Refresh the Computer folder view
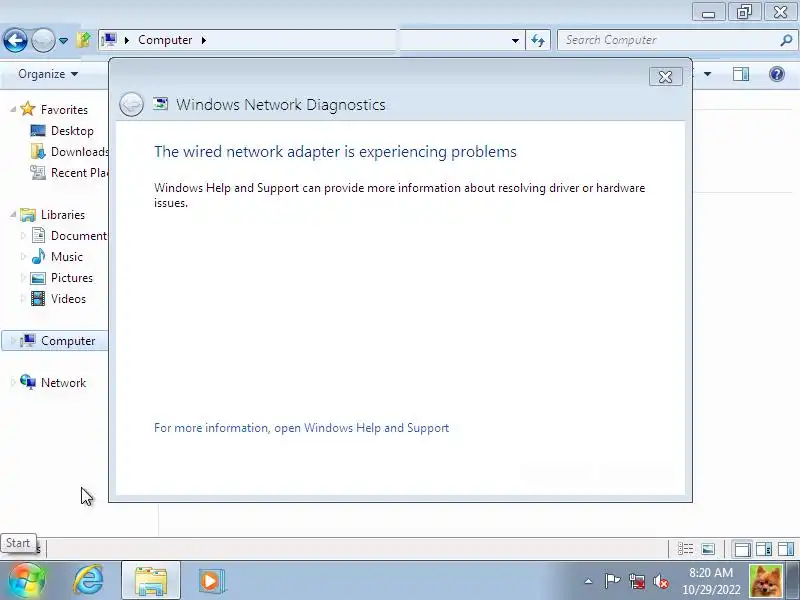Image resolution: width=800 pixels, height=600 pixels. click(x=538, y=40)
